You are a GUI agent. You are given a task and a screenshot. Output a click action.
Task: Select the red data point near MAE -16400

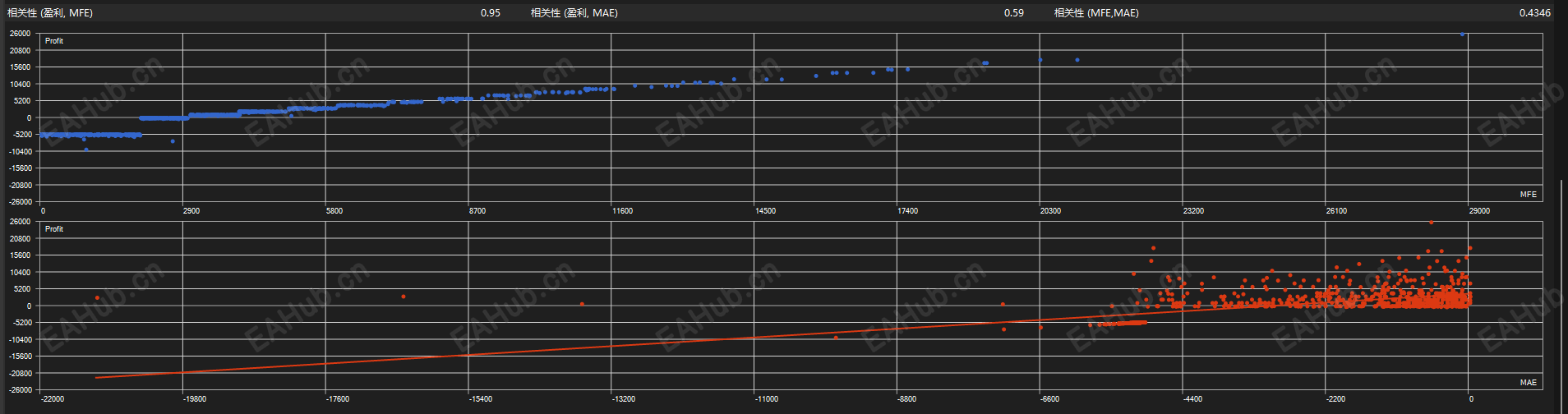coord(403,297)
